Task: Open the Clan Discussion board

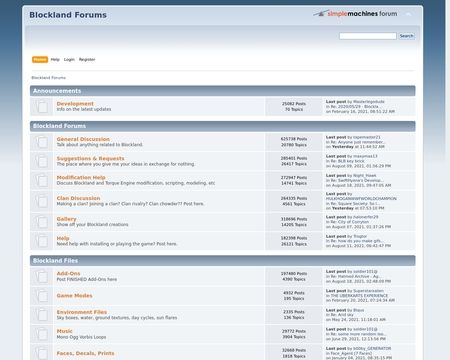Action: (78, 198)
